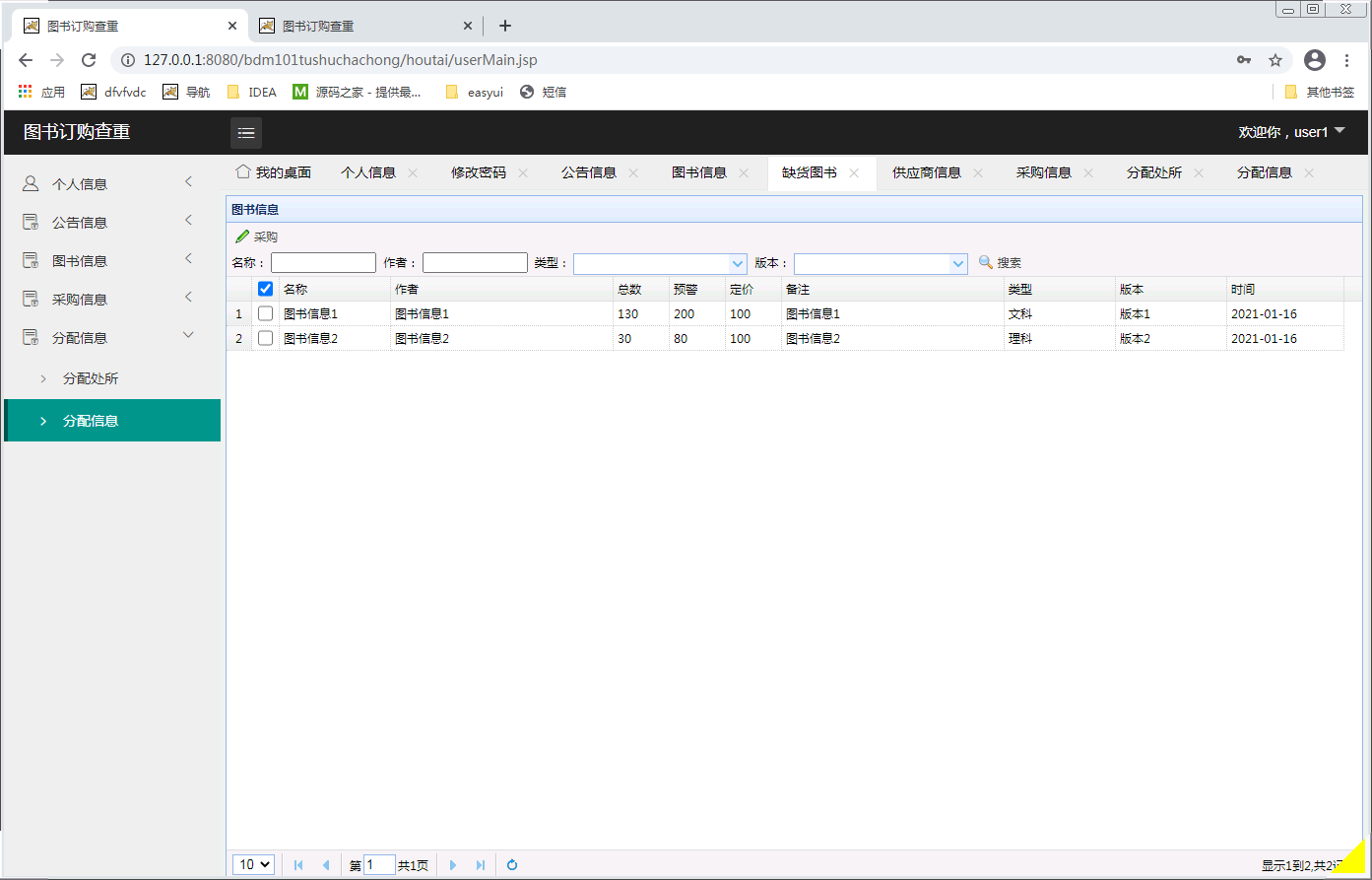The width and height of the screenshot is (1372, 880).
Task: Open a new browser tab
Action: pos(505,26)
